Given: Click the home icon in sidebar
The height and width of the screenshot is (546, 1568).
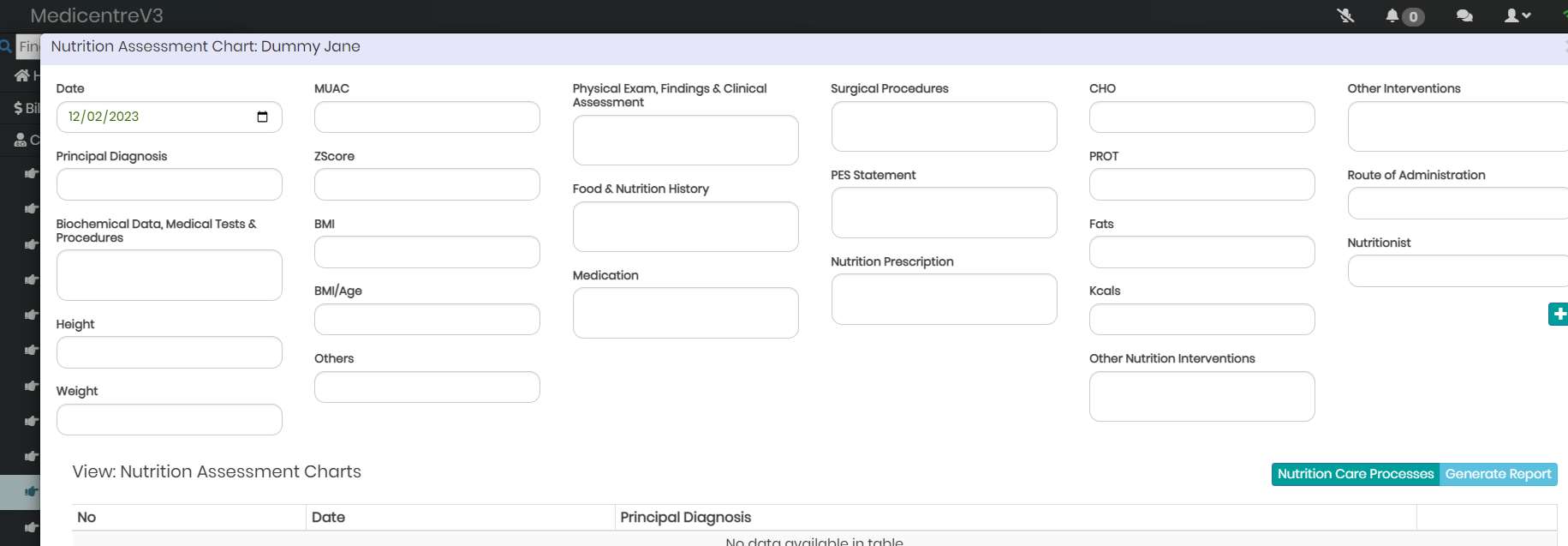Looking at the screenshot, I should (21, 75).
